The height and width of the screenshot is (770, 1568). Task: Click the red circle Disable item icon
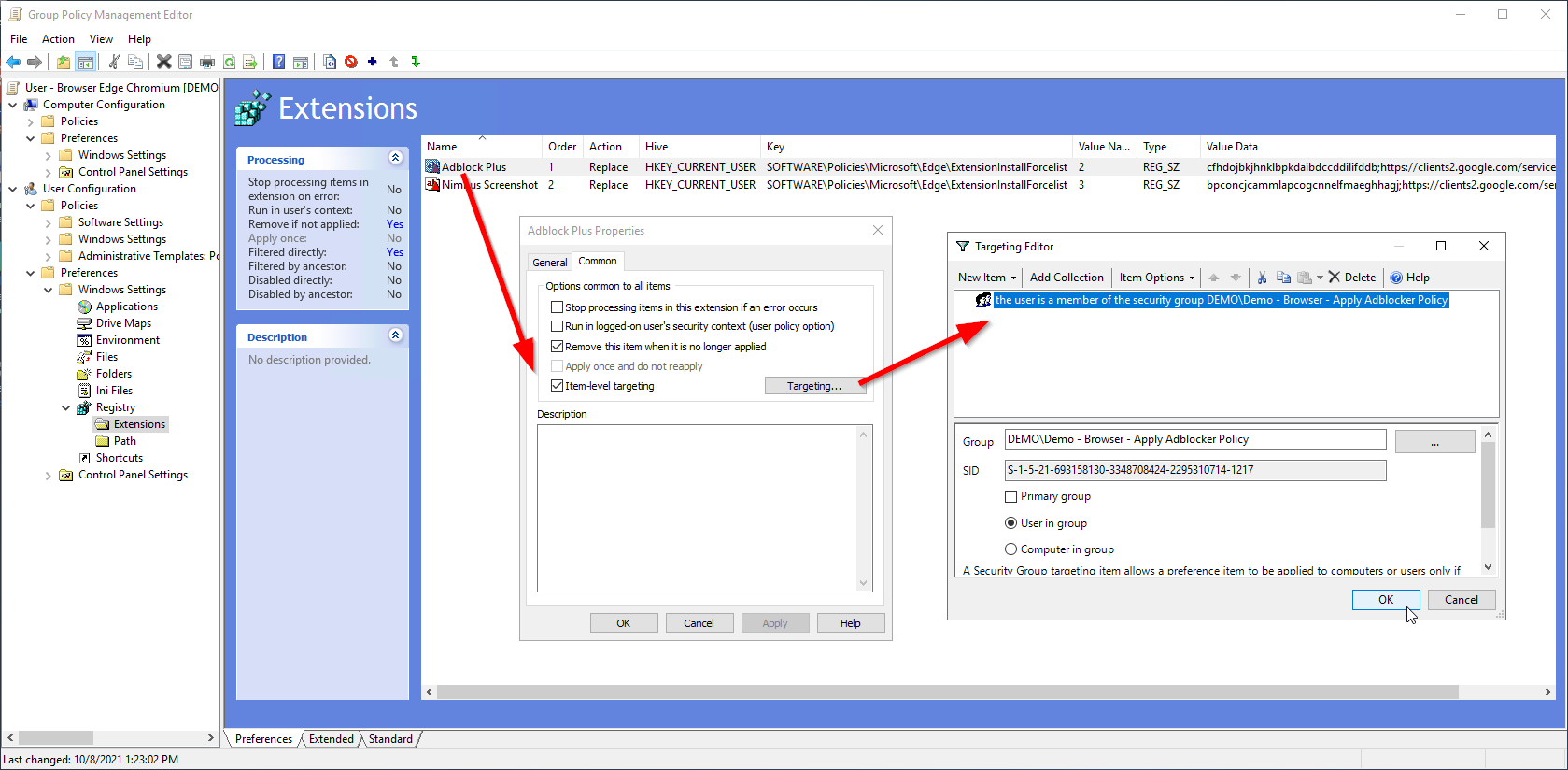click(351, 62)
